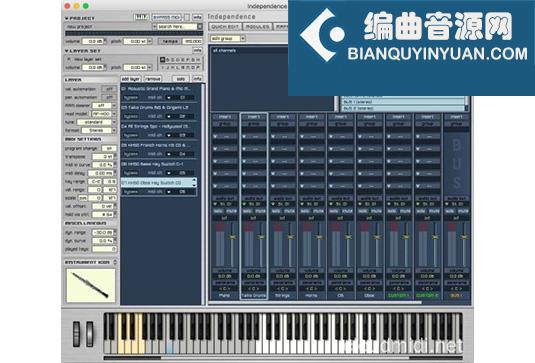The width and height of the screenshot is (535, 363).
Task: Open the format dropdown in Layer section
Action: 99,130
